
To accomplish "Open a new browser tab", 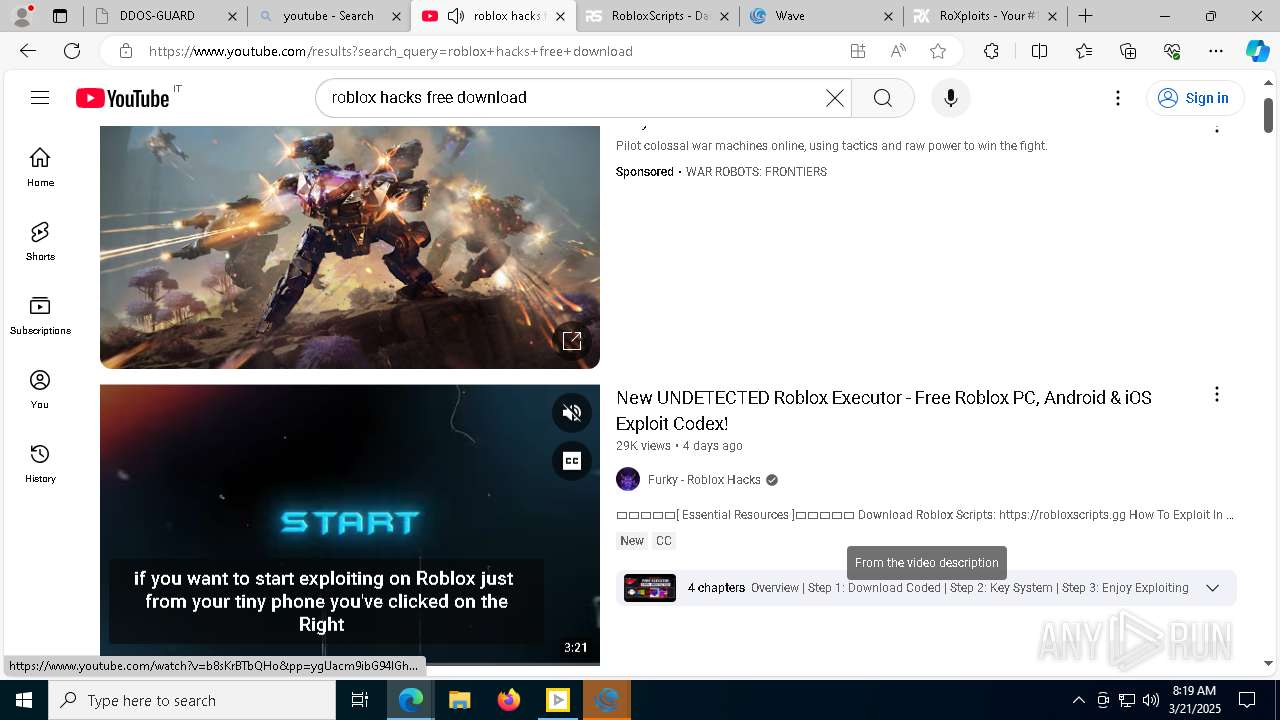I will tap(1085, 16).
